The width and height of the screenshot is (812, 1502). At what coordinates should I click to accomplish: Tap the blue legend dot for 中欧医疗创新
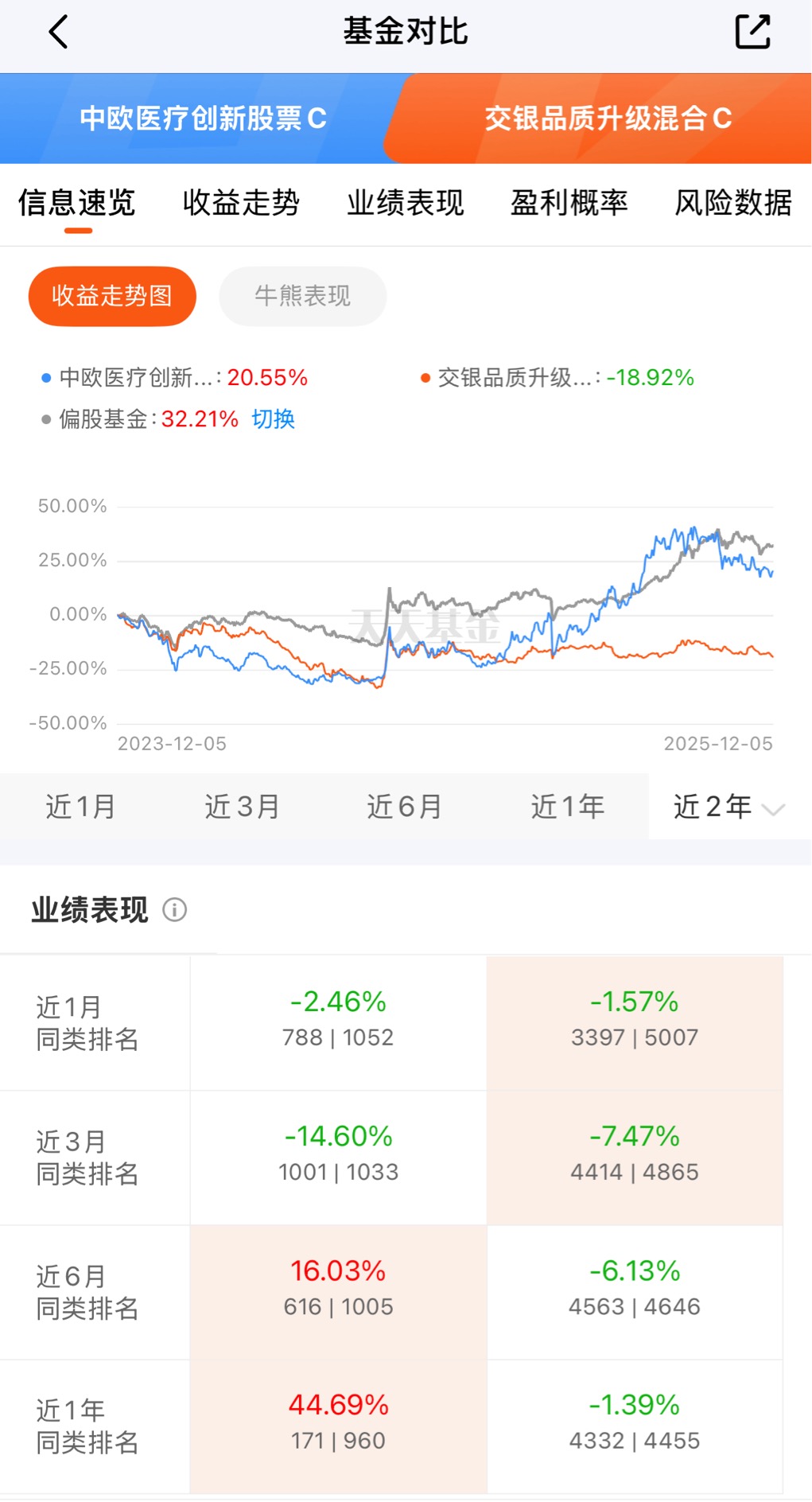(46, 378)
